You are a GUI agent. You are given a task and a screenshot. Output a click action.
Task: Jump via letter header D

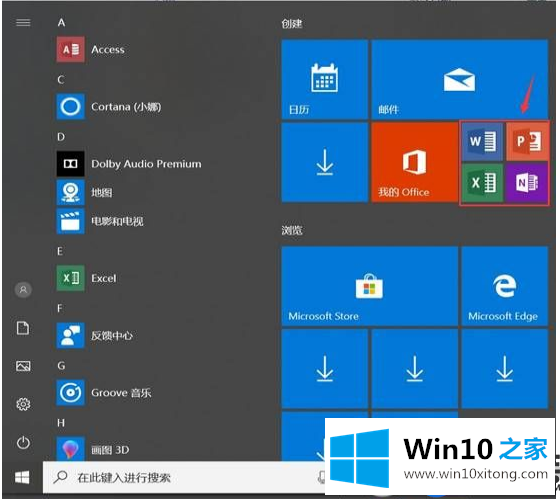[61, 137]
